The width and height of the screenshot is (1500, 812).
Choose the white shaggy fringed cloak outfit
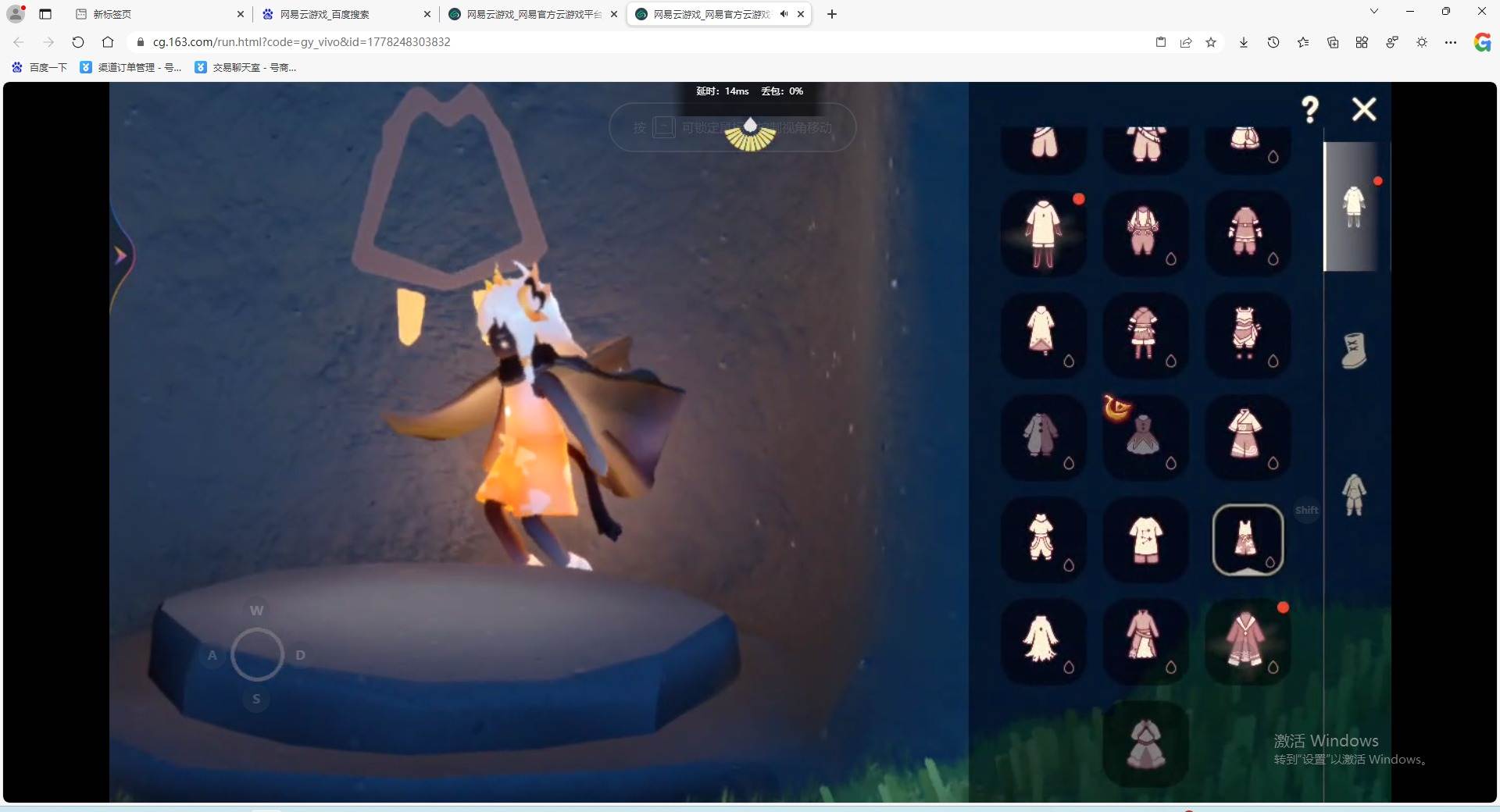[1044, 642]
